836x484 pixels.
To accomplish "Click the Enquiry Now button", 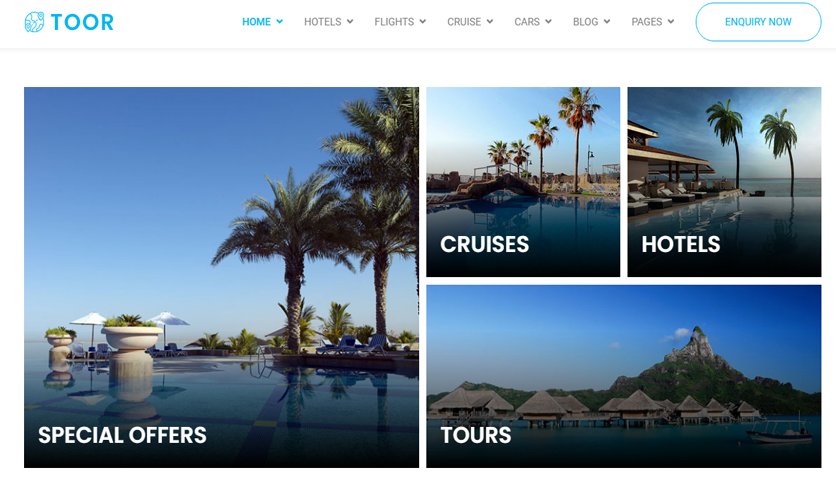I will tap(758, 22).
